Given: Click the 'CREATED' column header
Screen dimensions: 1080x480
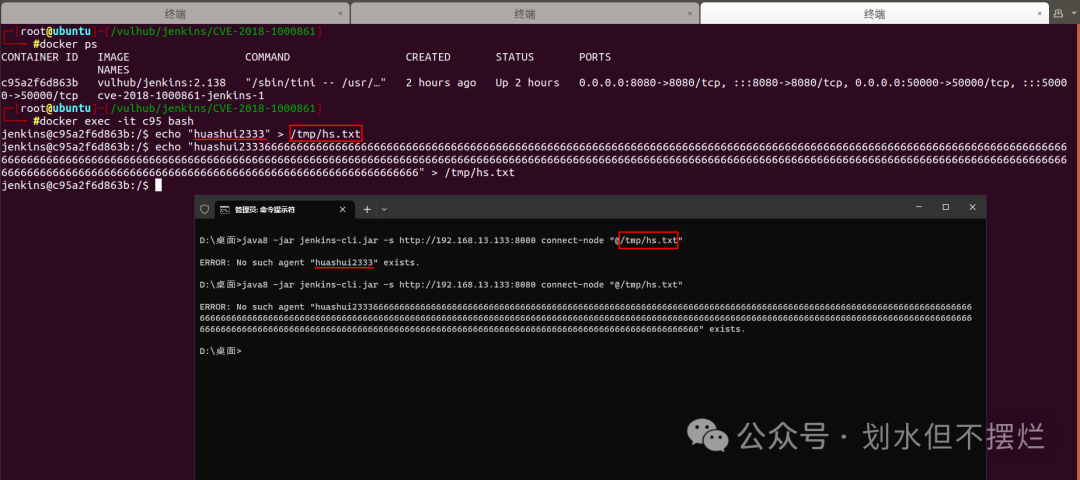Looking at the screenshot, I should pyautogui.click(x=428, y=57).
